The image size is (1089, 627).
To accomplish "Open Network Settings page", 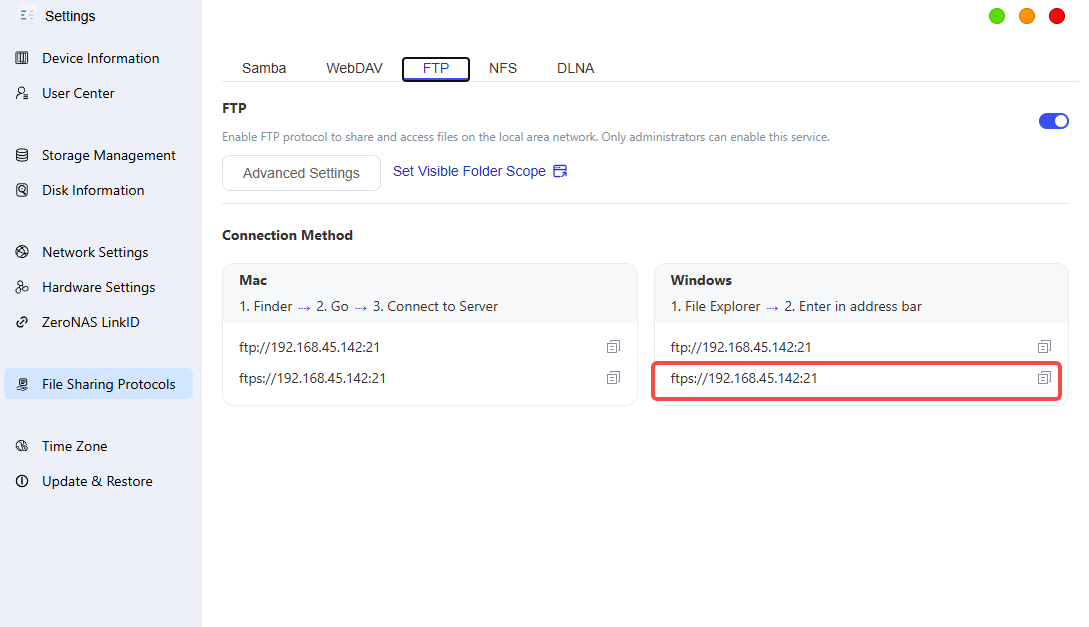I will click(x=99, y=252).
